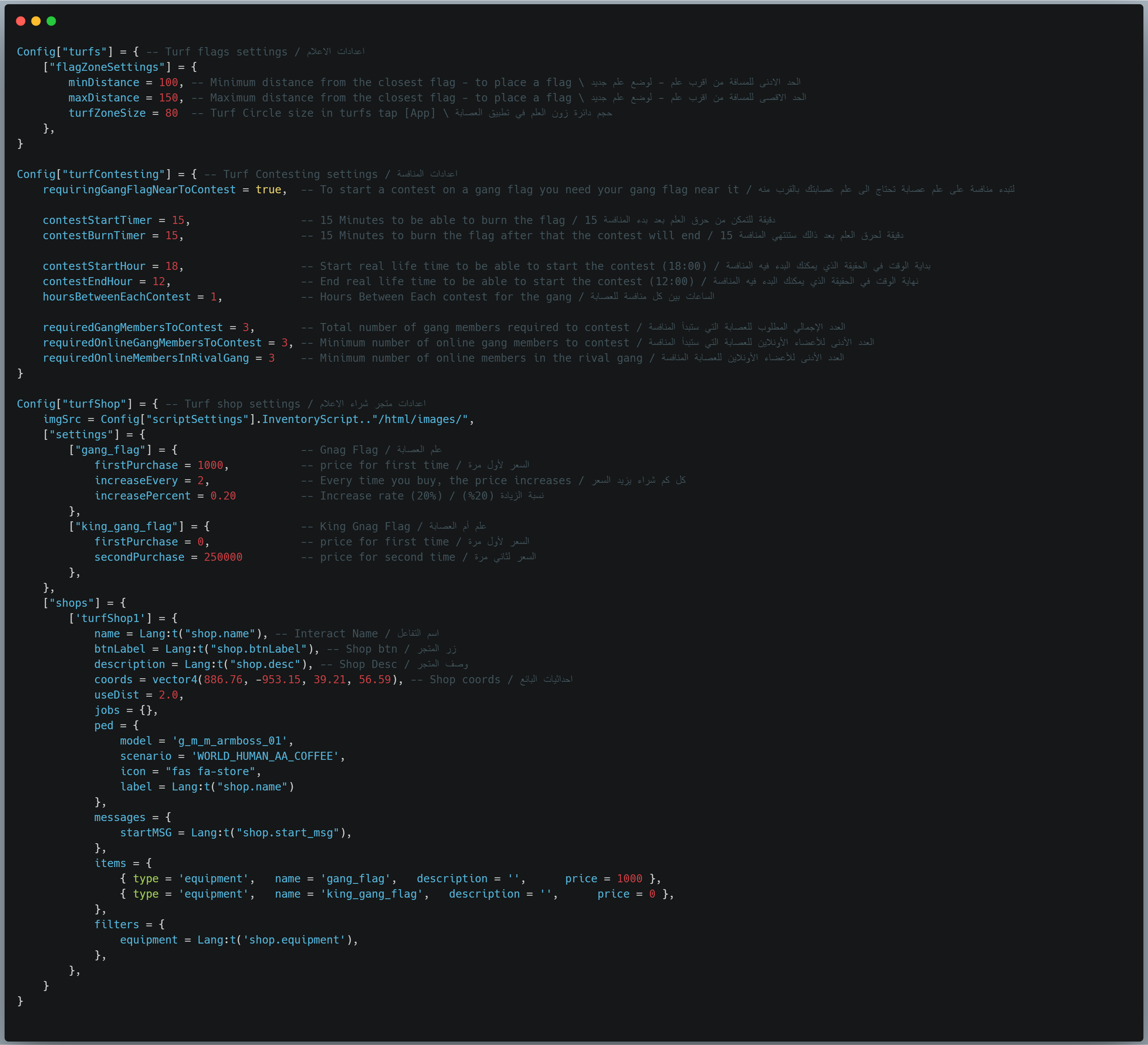Click the filters table name
The height and width of the screenshot is (1045, 1148).
pos(117,925)
